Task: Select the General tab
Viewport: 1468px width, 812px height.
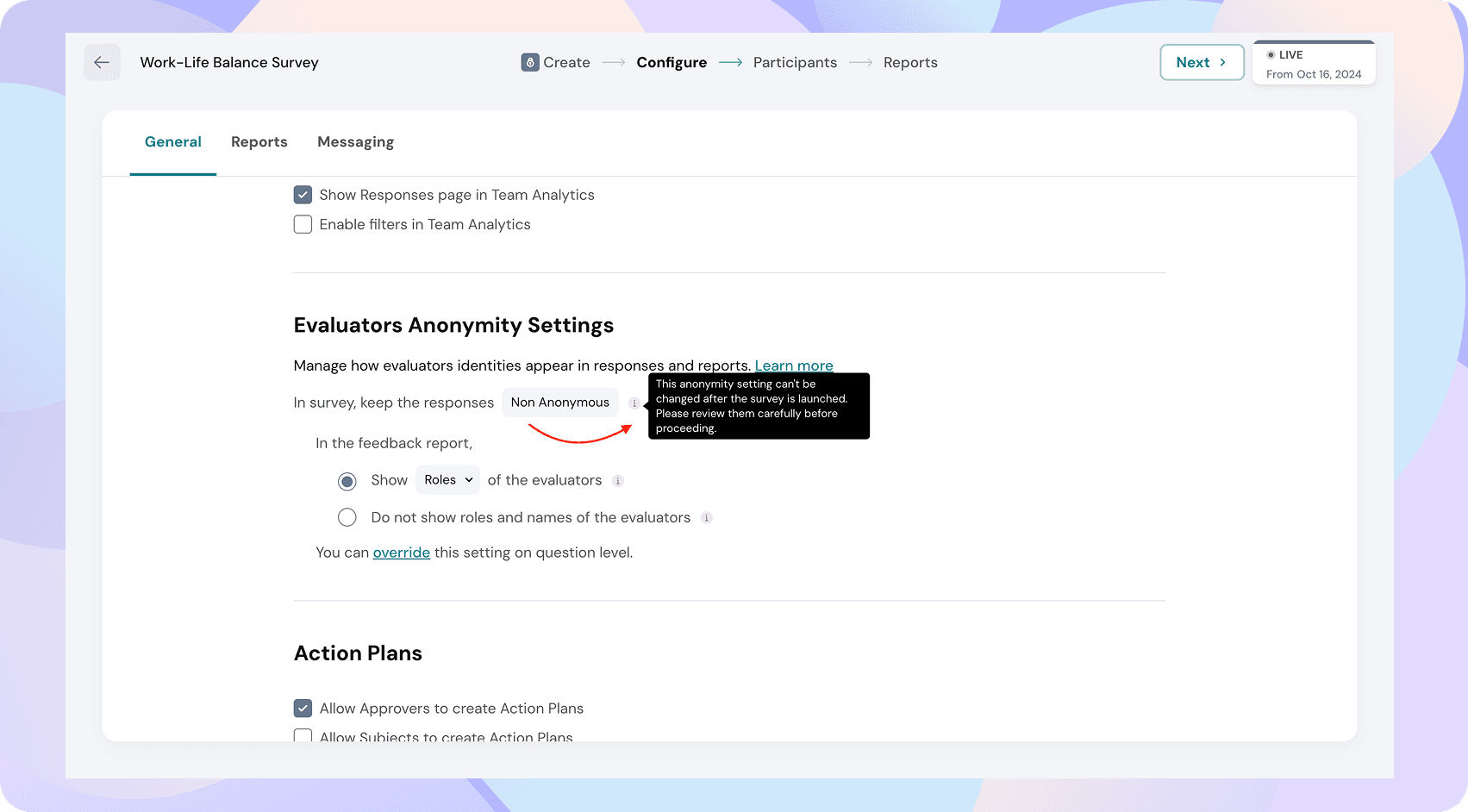Action: coord(172,142)
